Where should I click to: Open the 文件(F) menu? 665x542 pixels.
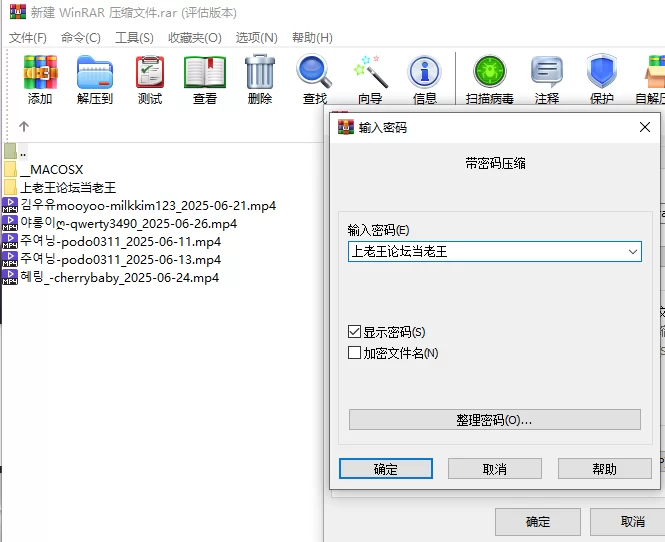click(x=28, y=38)
